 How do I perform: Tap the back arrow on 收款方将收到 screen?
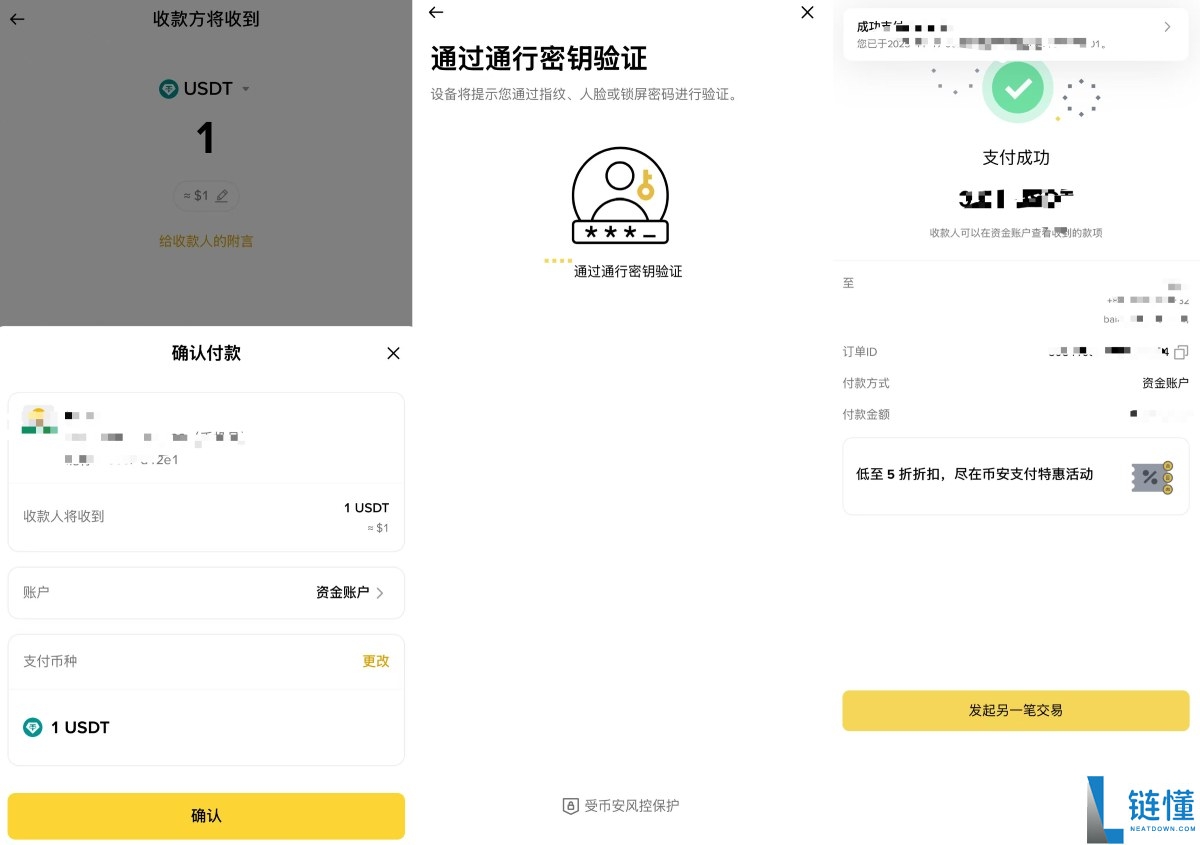point(16,19)
